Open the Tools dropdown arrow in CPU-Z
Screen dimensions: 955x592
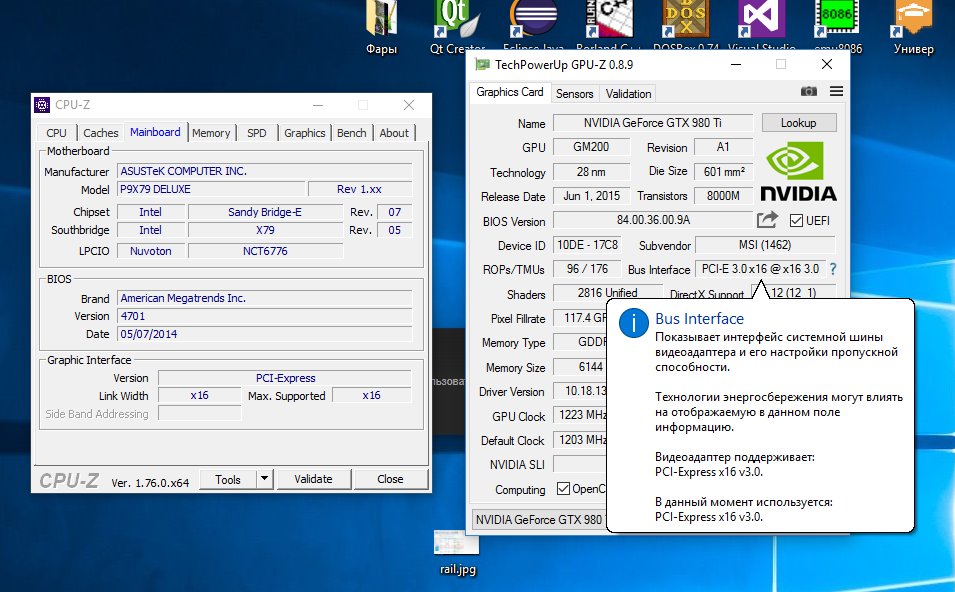click(x=264, y=479)
